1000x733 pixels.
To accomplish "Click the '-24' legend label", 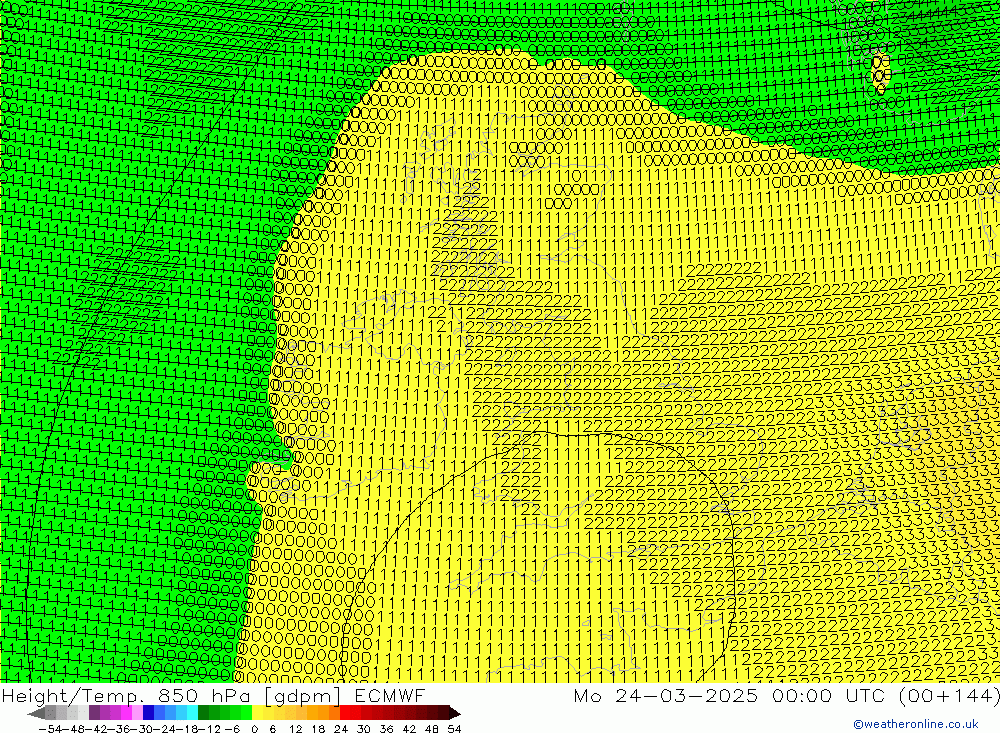I will (165, 729).
